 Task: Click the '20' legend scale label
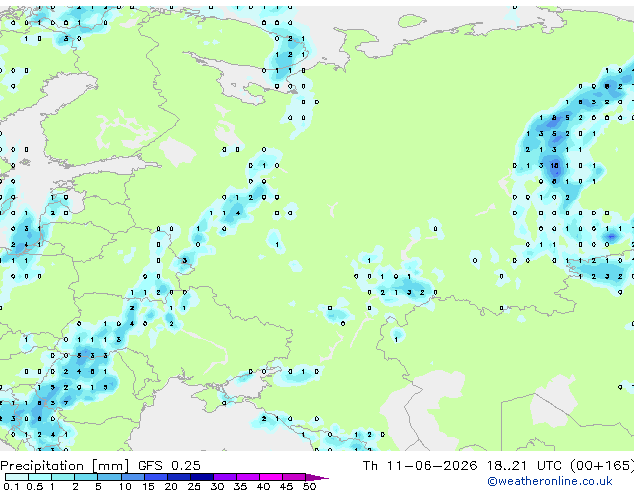tap(171, 486)
